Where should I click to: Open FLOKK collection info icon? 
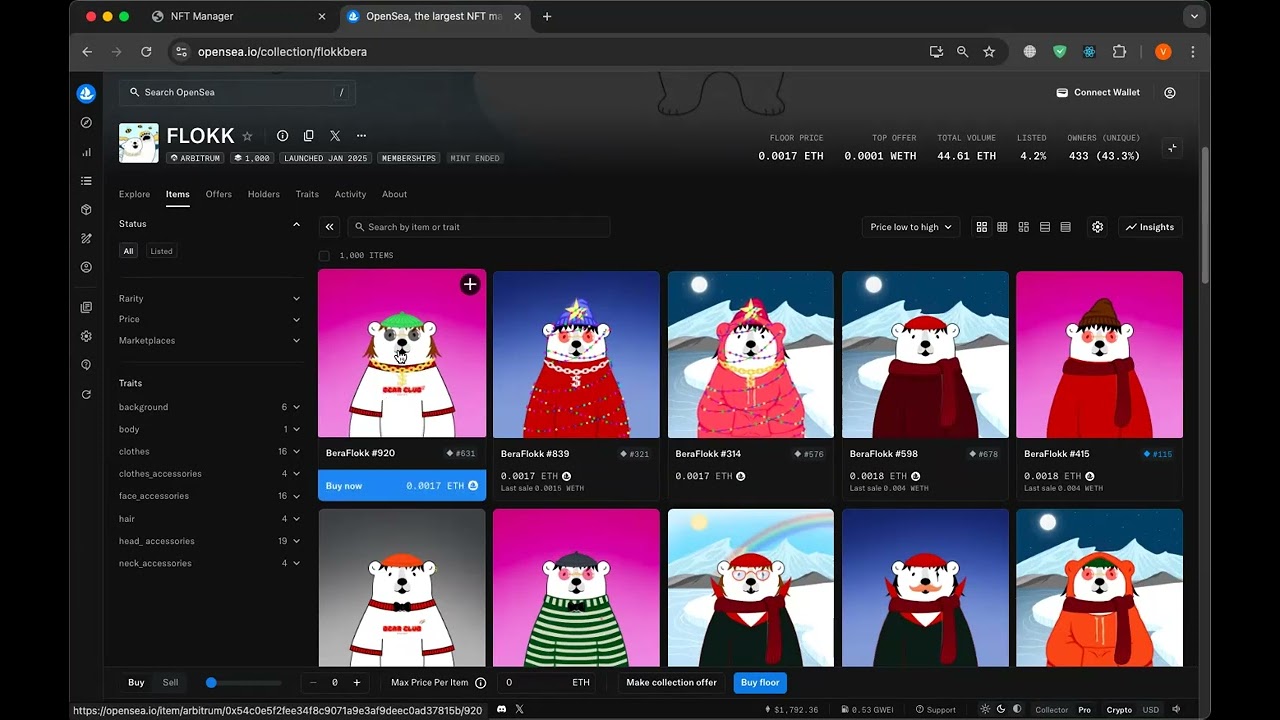(282, 136)
